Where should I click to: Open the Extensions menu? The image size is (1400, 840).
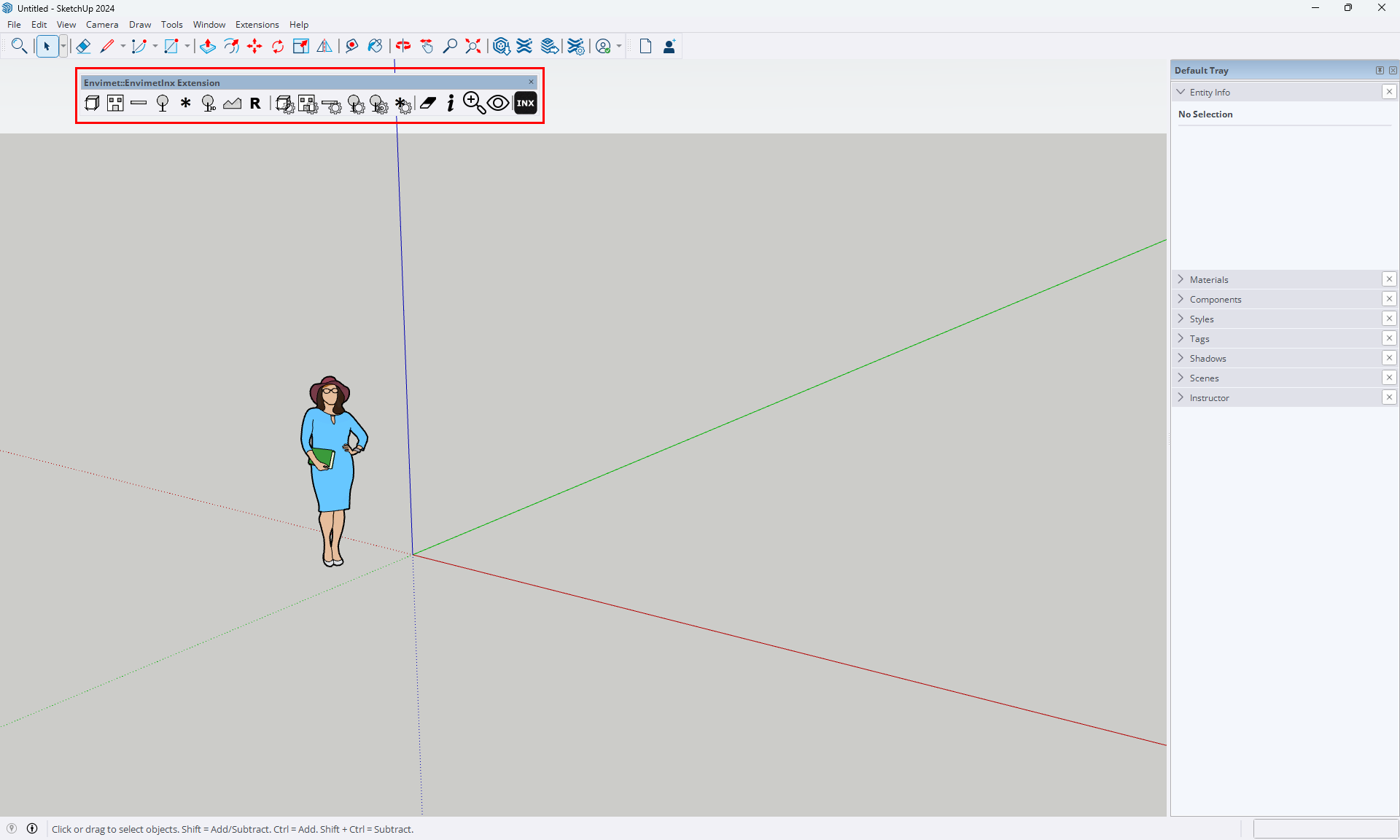[x=257, y=25]
